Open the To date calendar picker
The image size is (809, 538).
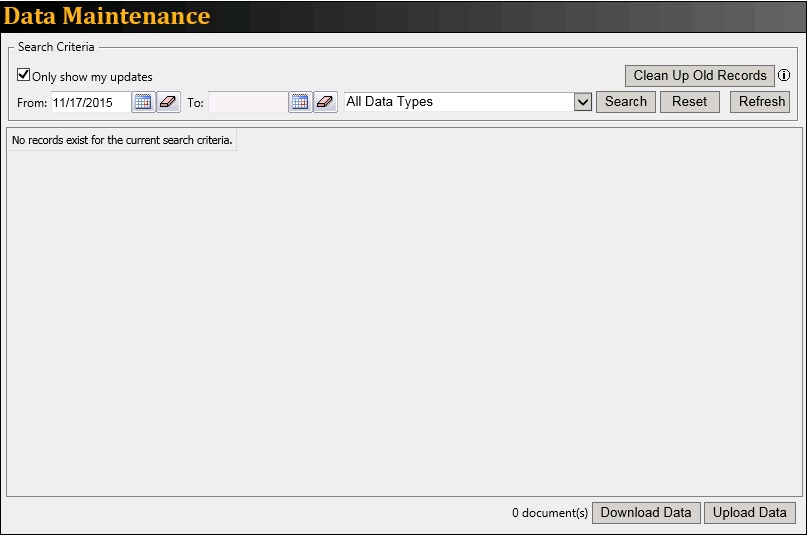click(300, 102)
